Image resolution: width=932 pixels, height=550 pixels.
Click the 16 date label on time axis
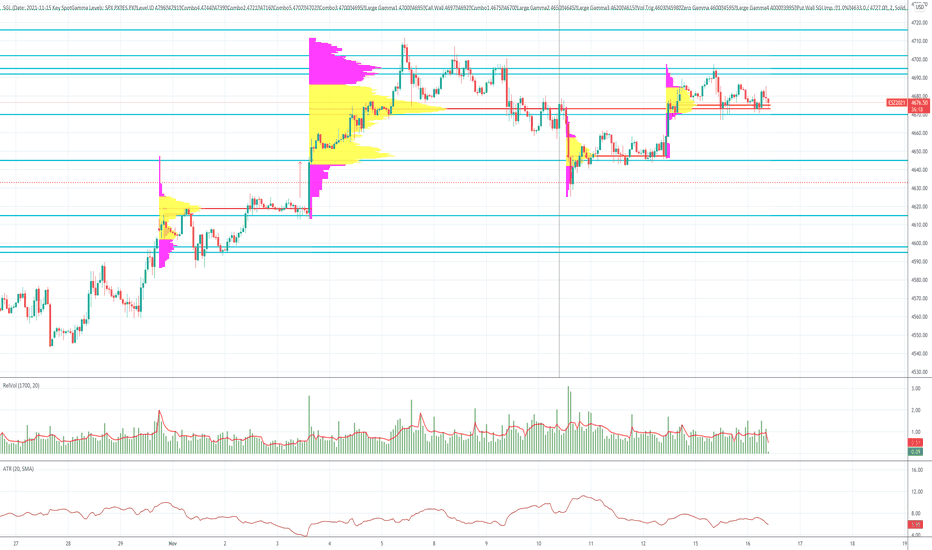tap(748, 543)
